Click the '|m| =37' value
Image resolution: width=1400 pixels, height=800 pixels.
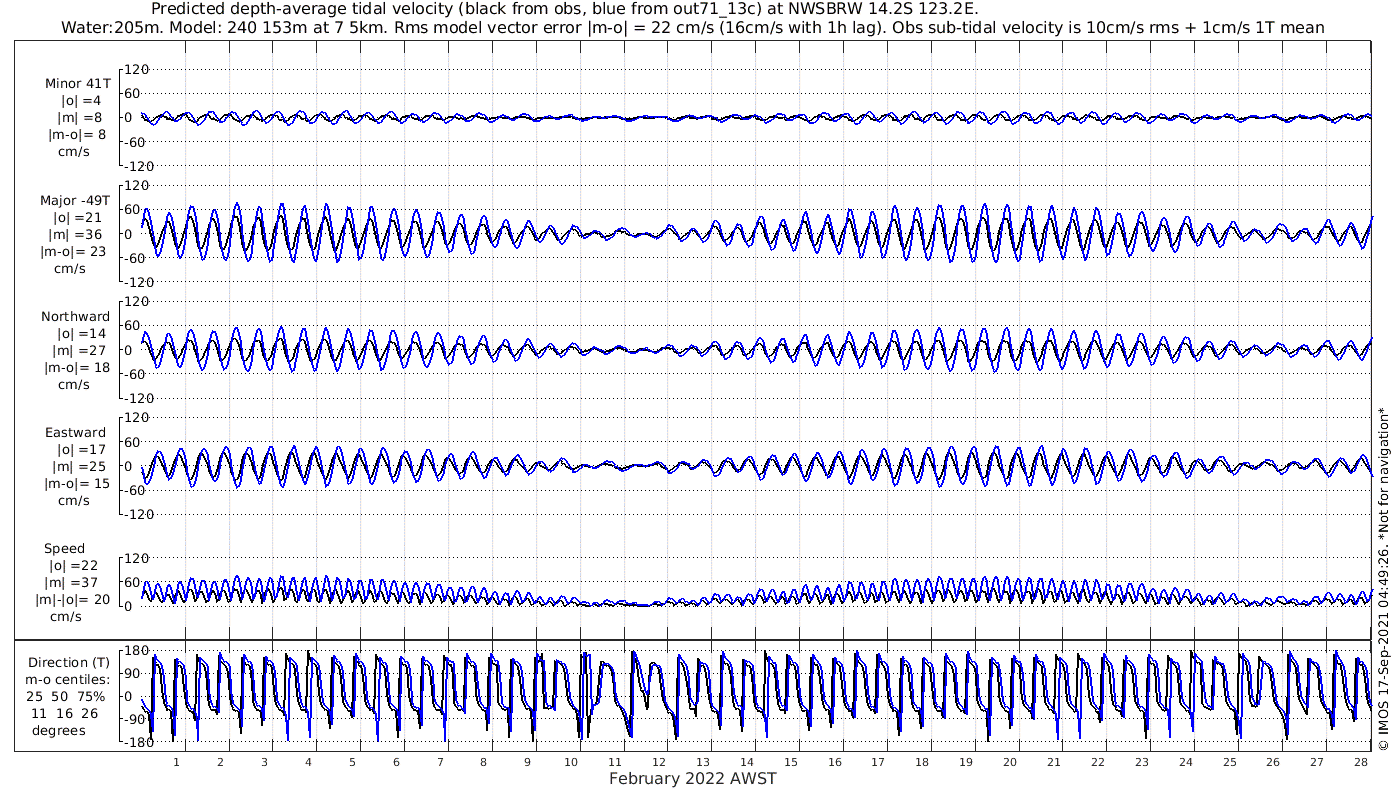[72, 583]
